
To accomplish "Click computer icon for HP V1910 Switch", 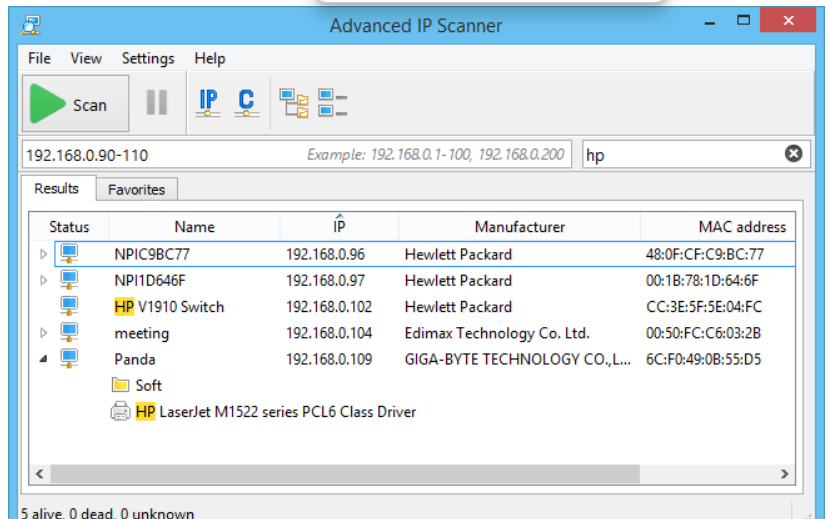I will pyautogui.click(x=69, y=307).
